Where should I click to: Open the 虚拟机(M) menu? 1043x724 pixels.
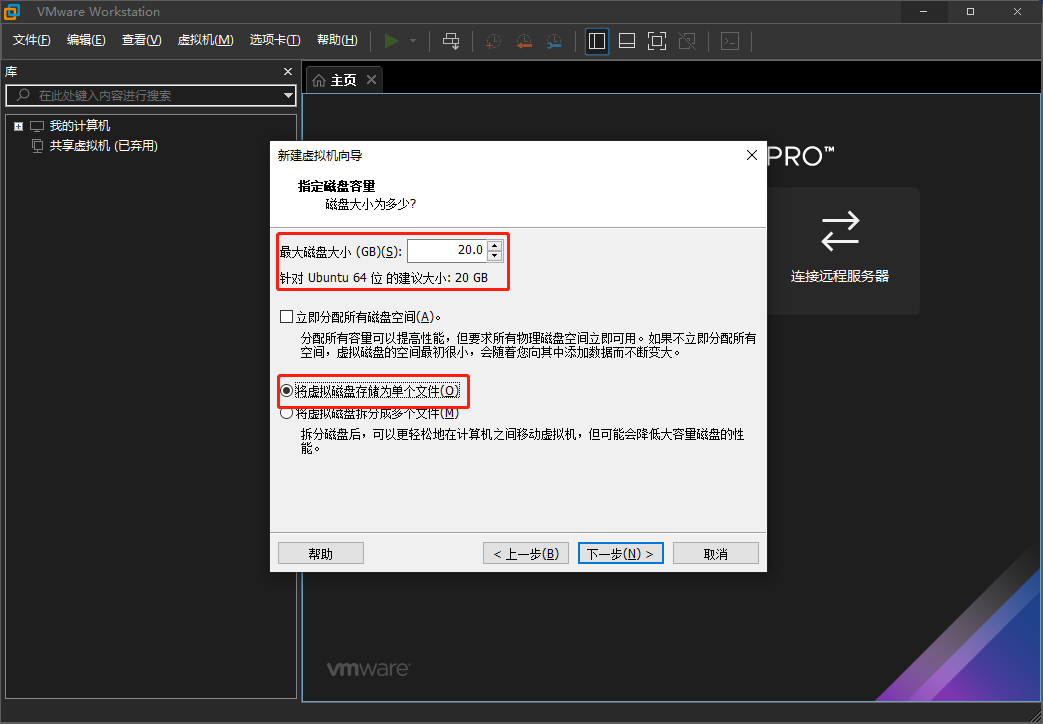(206, 40)
